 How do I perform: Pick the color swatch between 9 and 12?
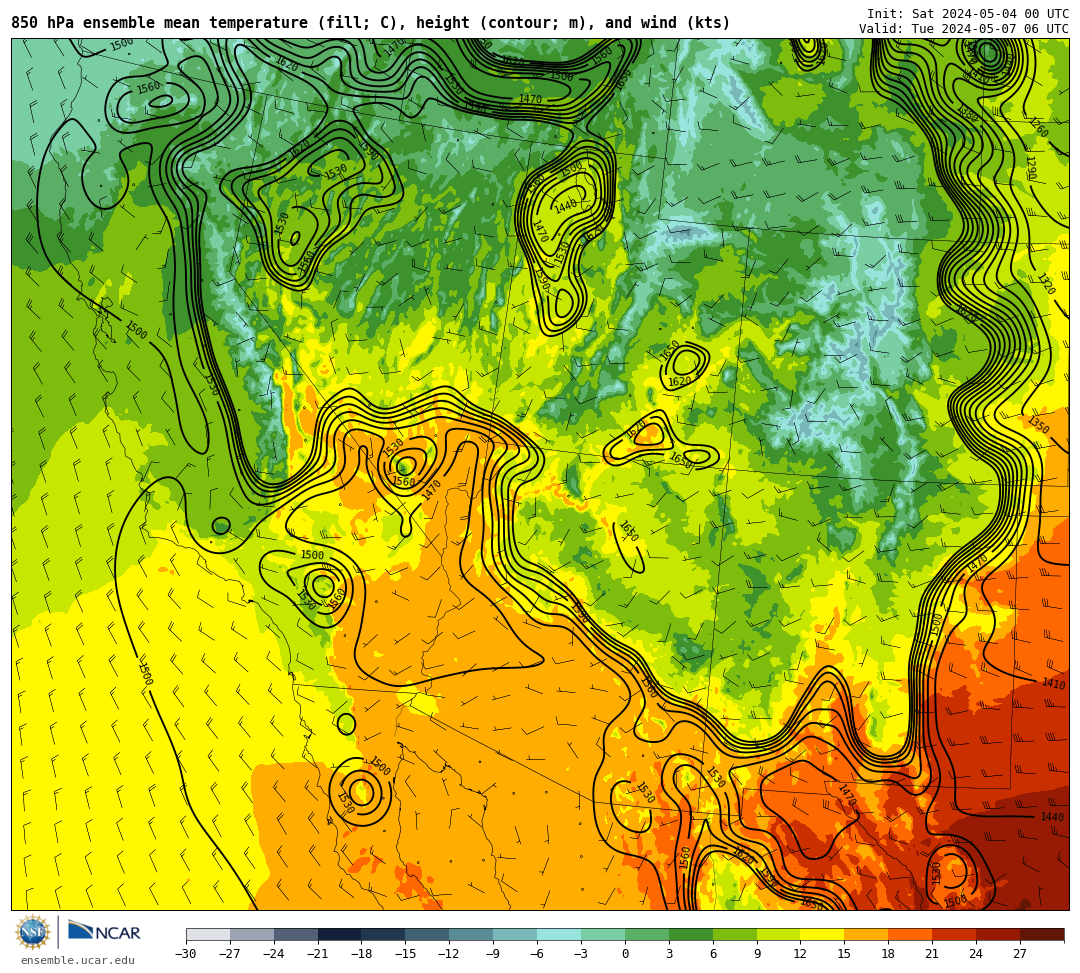tap(778, 934)
